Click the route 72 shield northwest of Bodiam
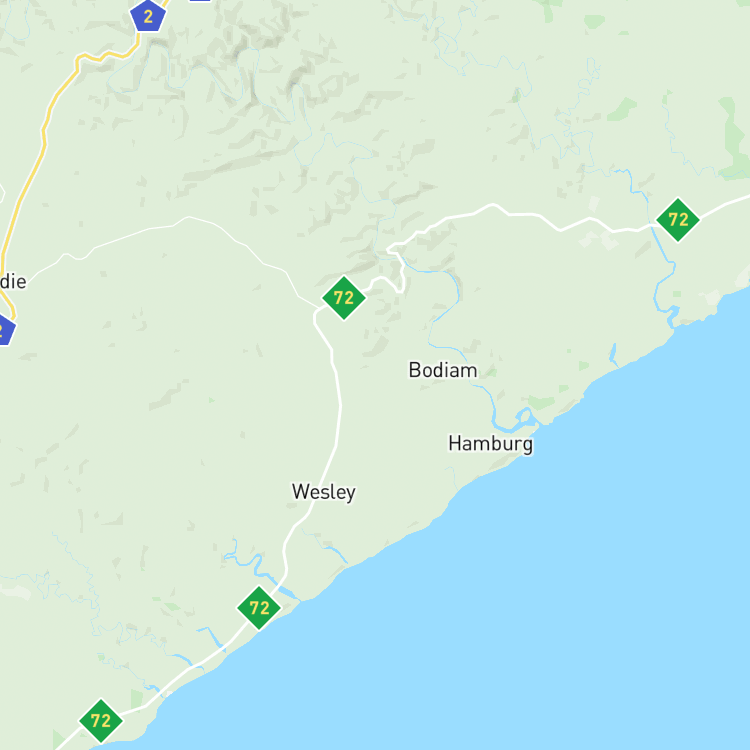 coord(343,298)
